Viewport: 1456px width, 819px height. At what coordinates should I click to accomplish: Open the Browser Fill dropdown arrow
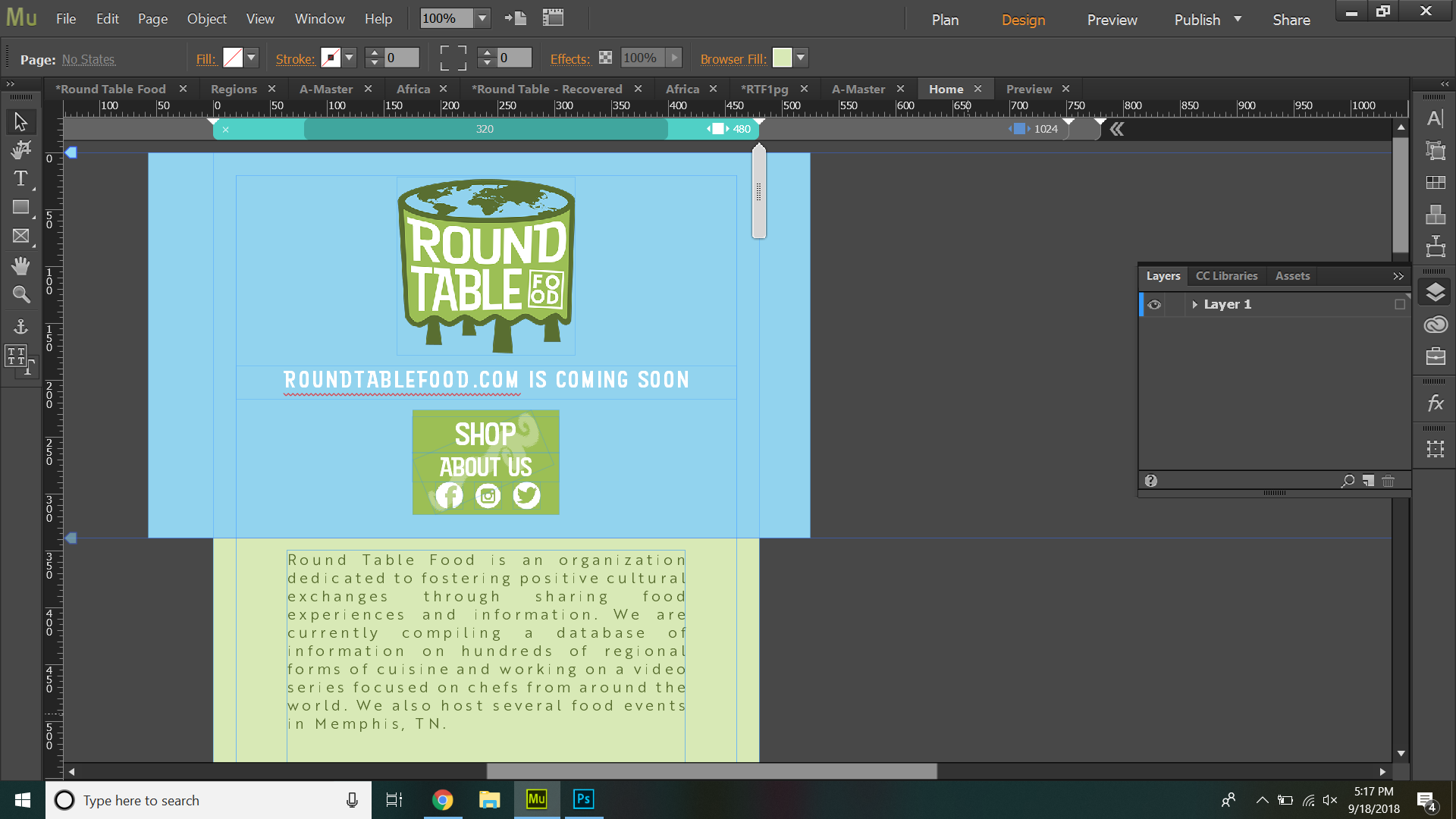801,58
